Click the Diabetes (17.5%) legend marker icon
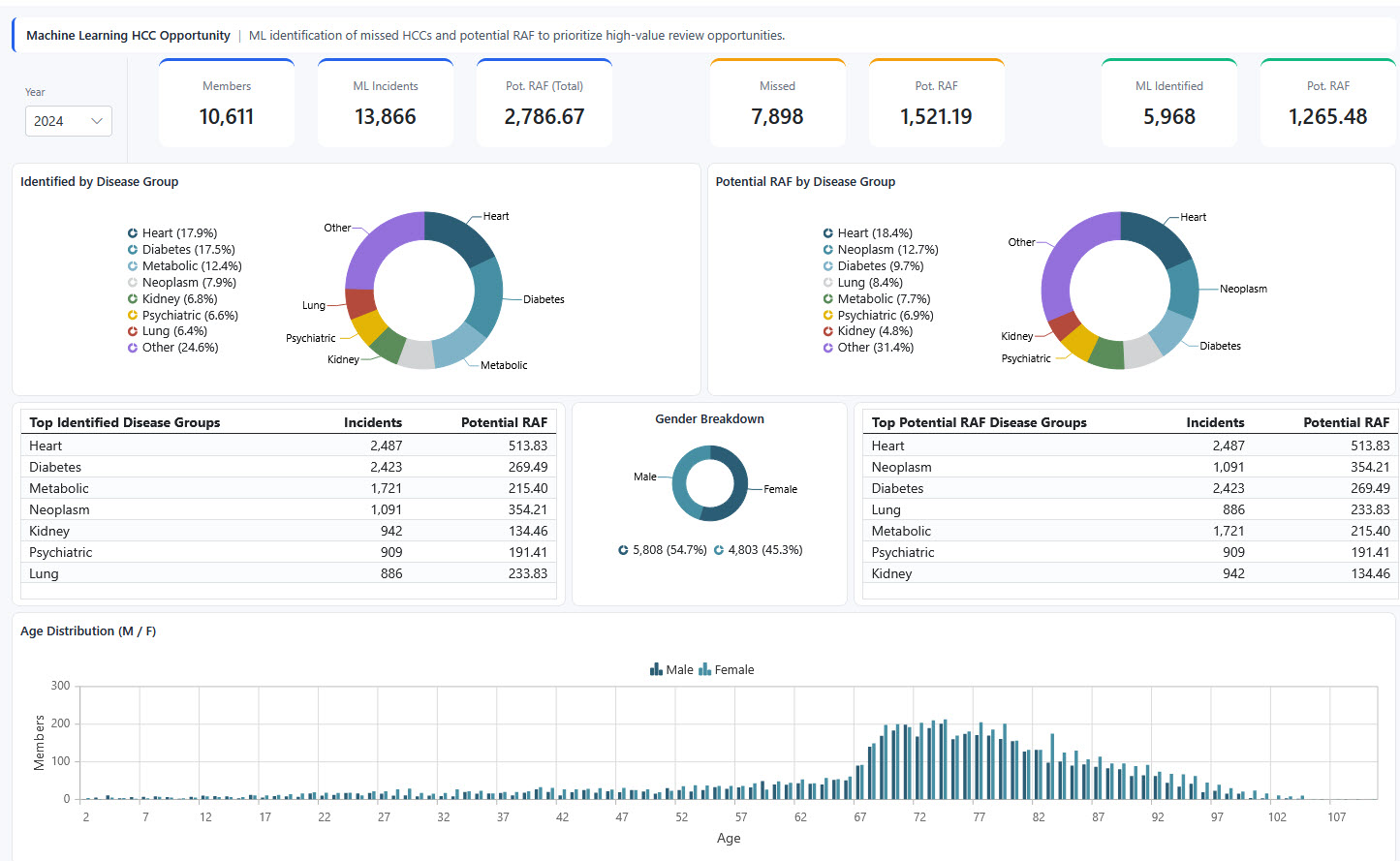 point(133,250)
